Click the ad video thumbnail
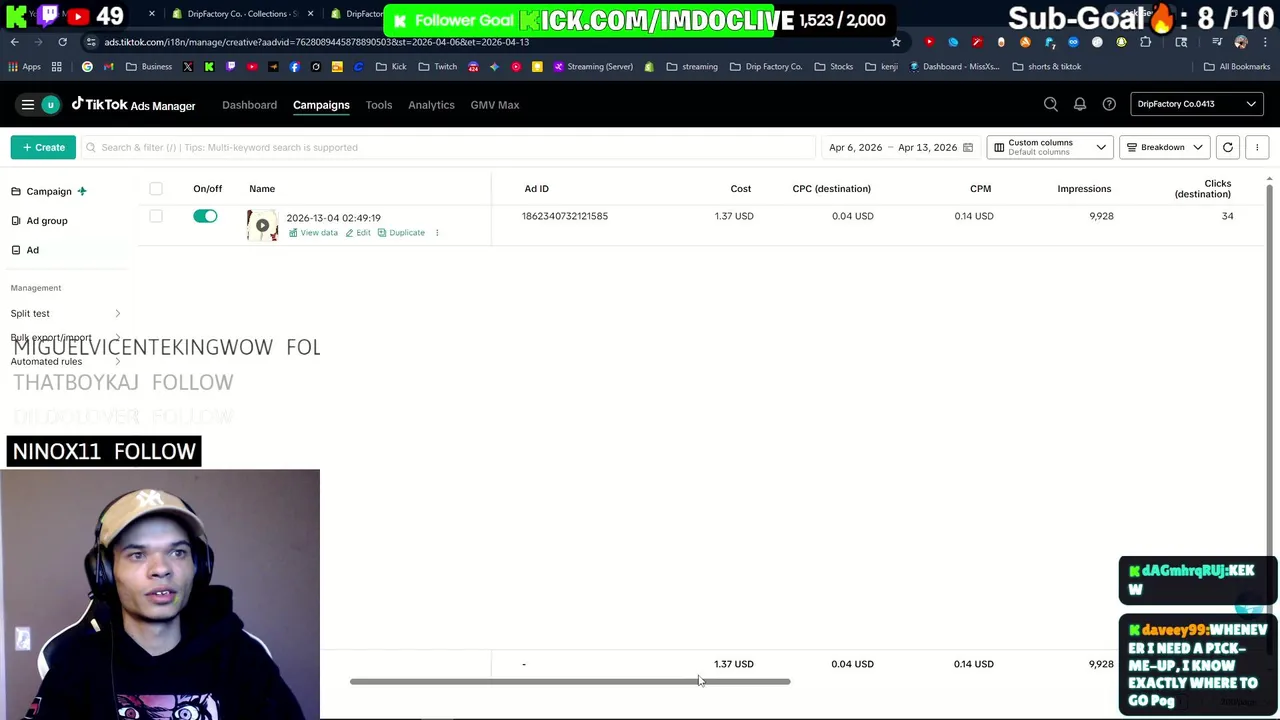 click(262, 225)
